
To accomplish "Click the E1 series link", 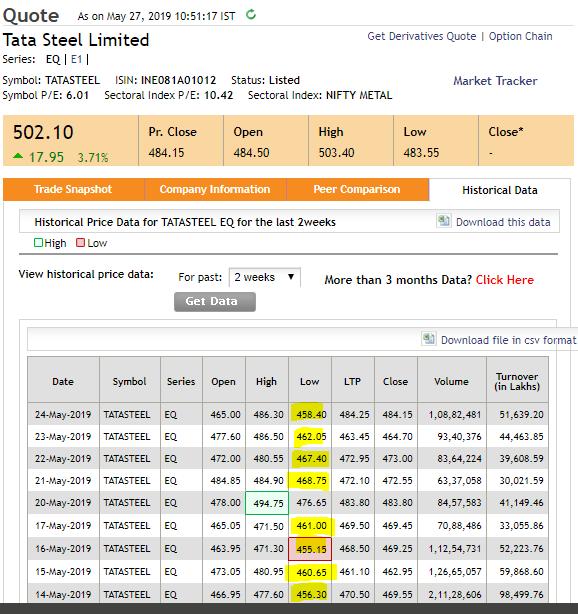I will click(x=76, y=60).
